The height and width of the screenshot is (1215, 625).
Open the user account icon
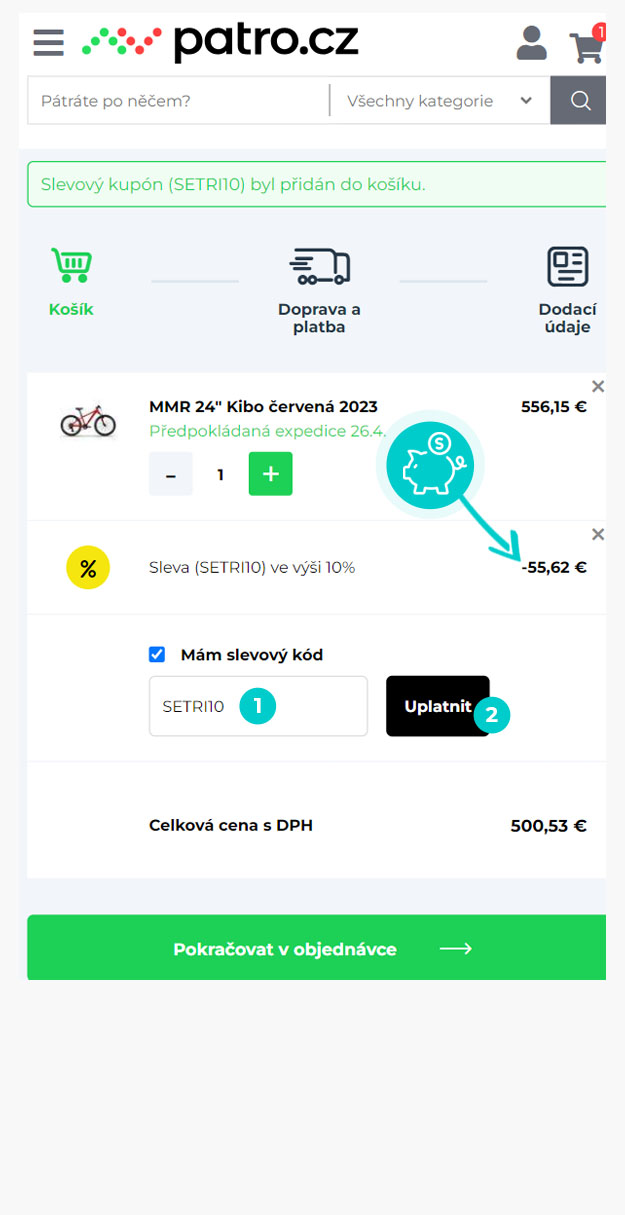[x=531, y=44]
